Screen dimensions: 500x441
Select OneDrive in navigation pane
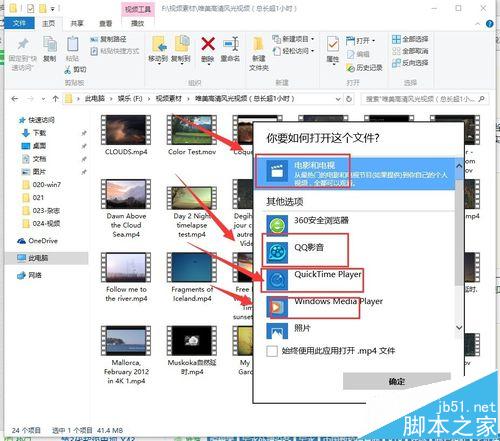(38, 241)
